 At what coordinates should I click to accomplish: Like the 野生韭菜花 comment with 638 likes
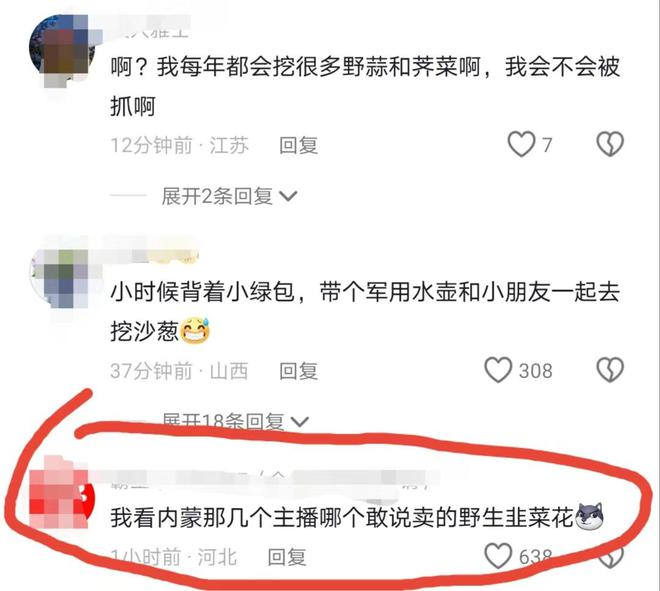tap(498, 556)
